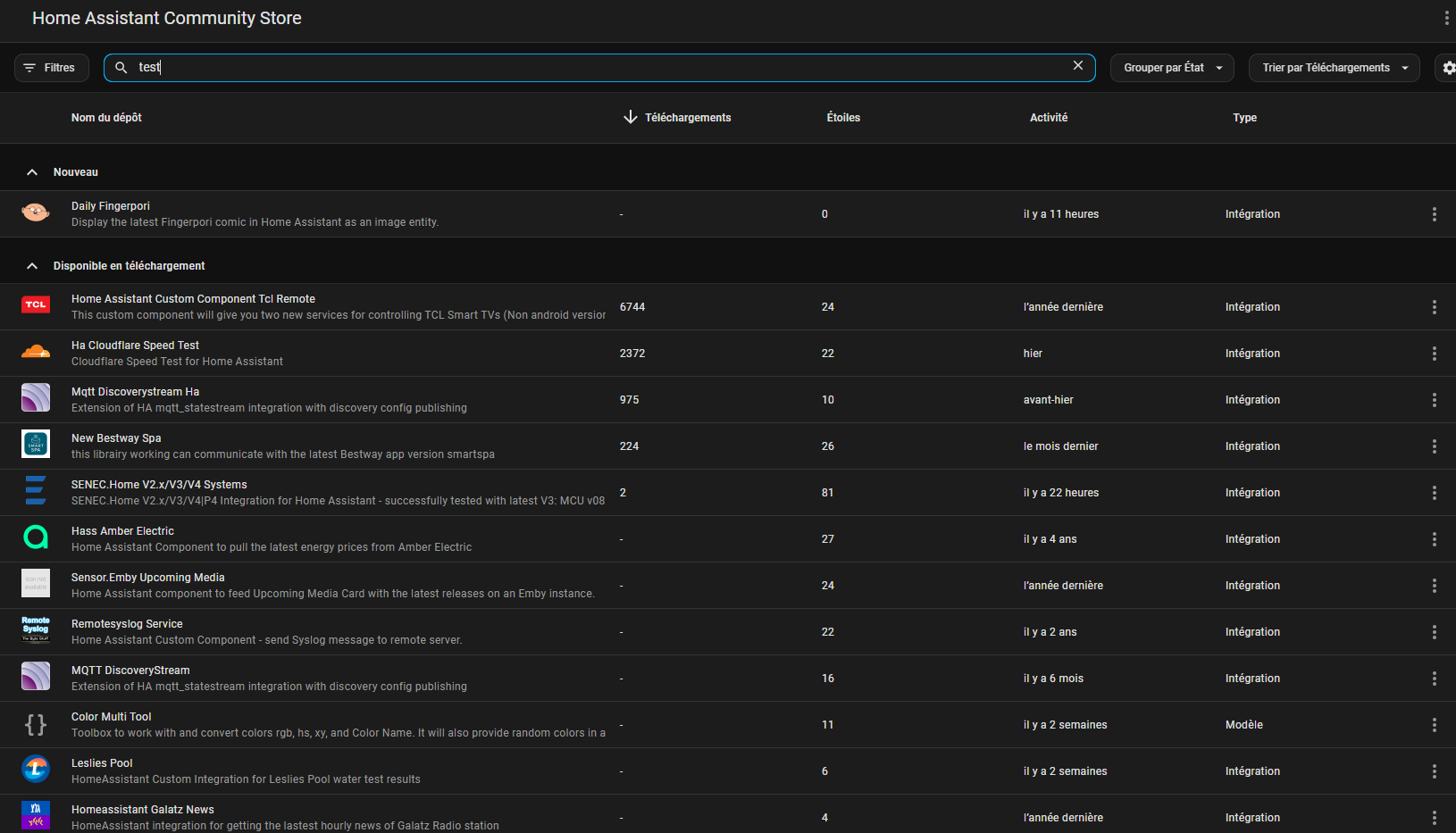Viewport: 1456px width, 833px height.
Task: Sort by the Étoiles column header
Action: point(842,118)
